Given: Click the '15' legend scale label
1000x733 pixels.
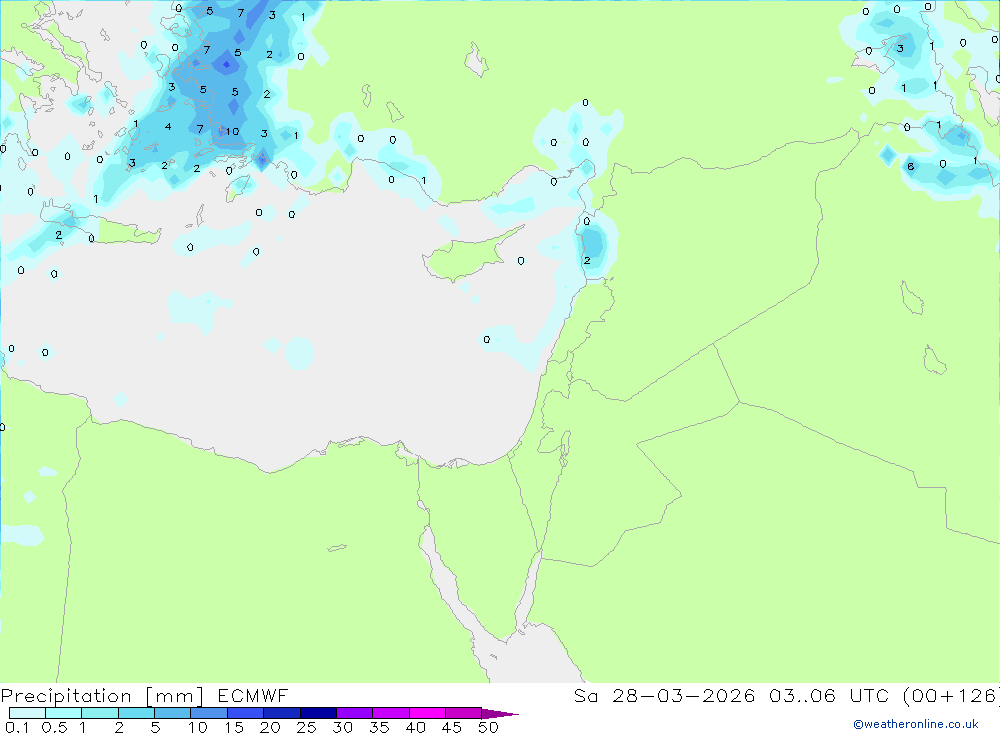Looking at the screenshot, I should [234, 727].
